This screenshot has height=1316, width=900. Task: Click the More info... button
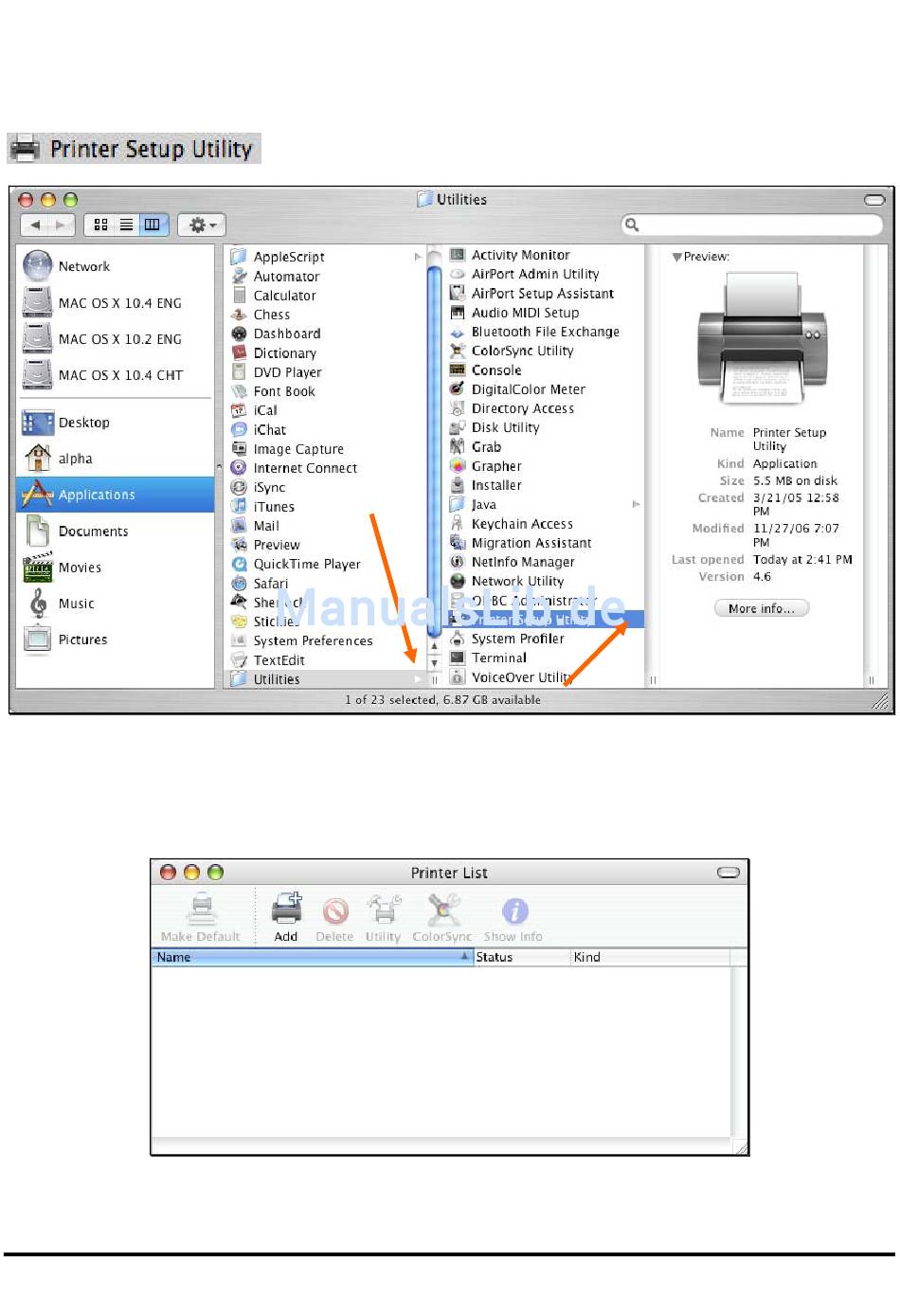tap(762, 608)
